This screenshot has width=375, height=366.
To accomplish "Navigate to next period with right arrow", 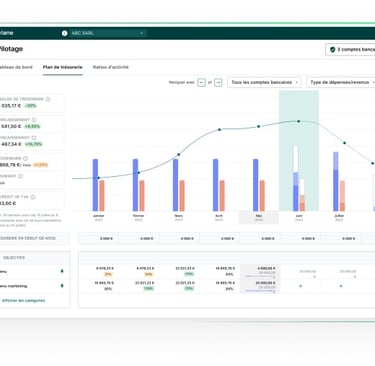I will [x=218, y=82].
